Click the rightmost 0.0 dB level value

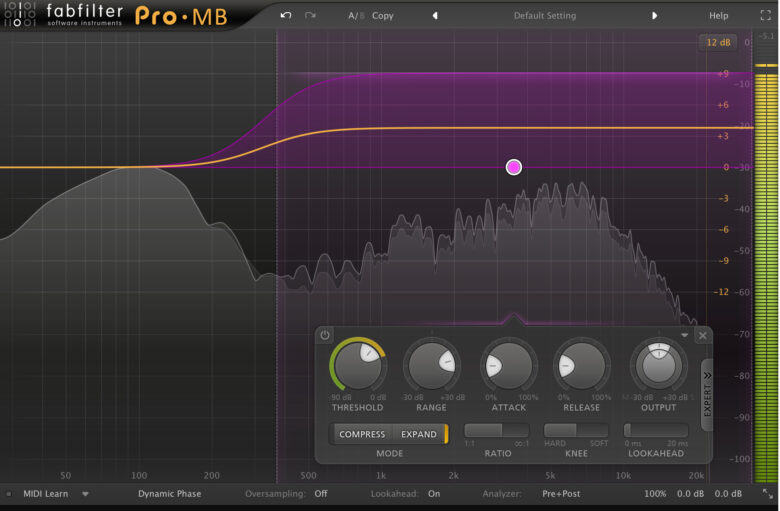coord(728,494)
